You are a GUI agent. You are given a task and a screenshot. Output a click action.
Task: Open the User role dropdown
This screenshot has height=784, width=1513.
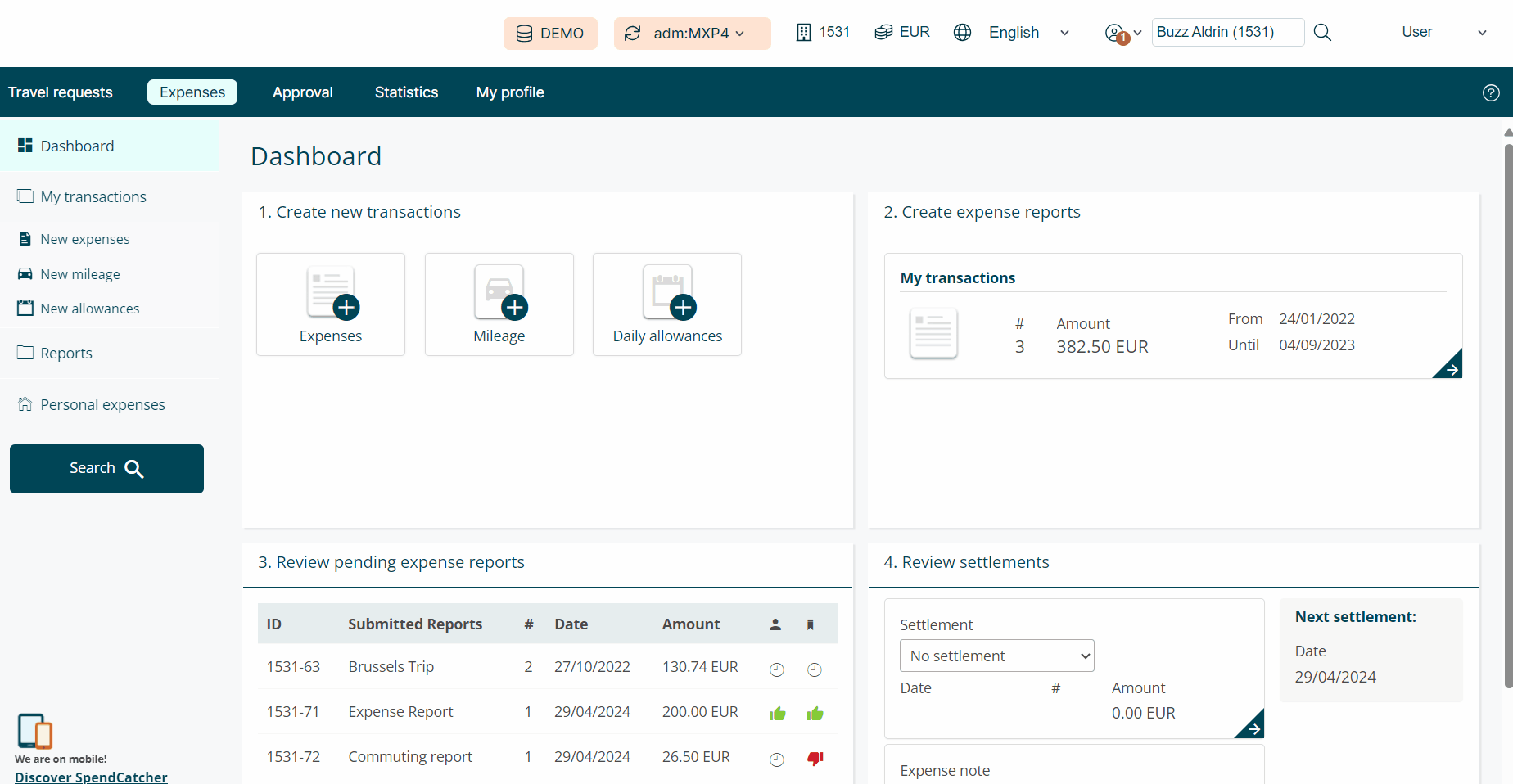[x=1443, y=33]
